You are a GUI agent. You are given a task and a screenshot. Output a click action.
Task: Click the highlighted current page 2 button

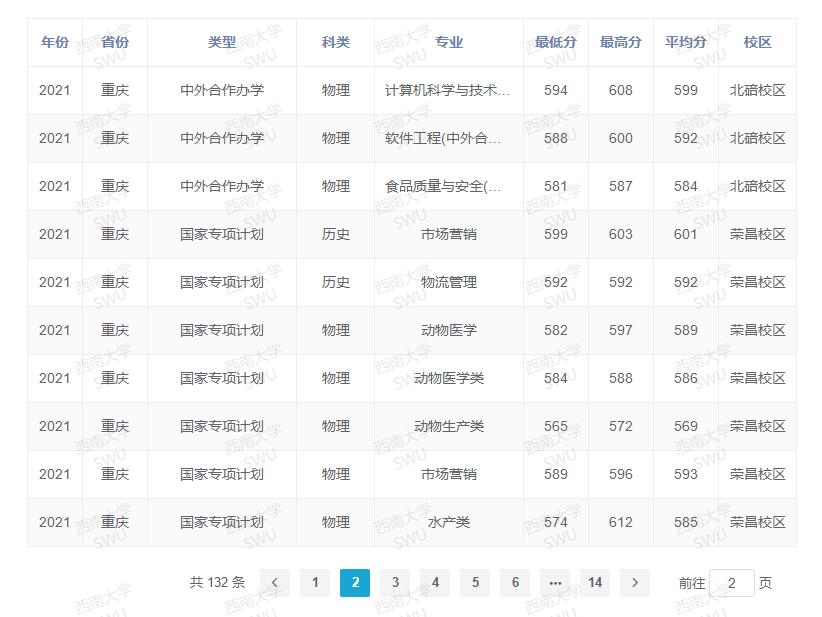point(356,582)
